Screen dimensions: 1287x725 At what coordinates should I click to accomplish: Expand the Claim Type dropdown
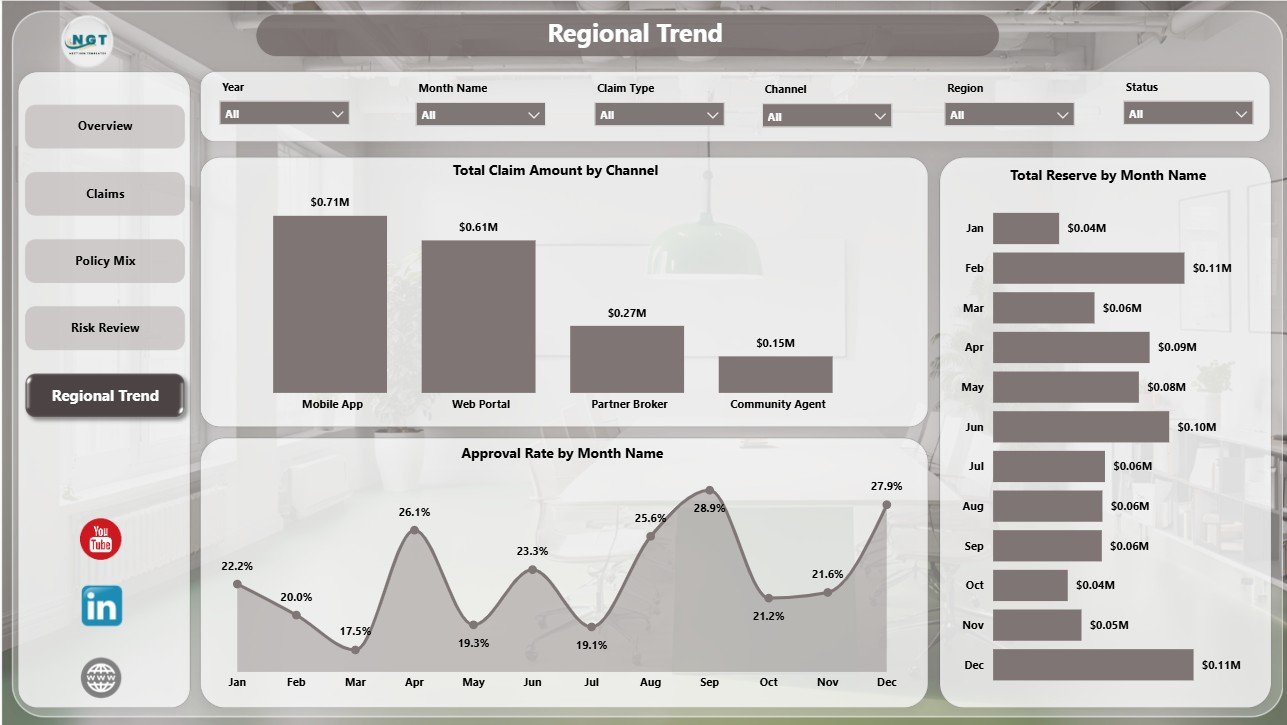[x=659, y=115]
